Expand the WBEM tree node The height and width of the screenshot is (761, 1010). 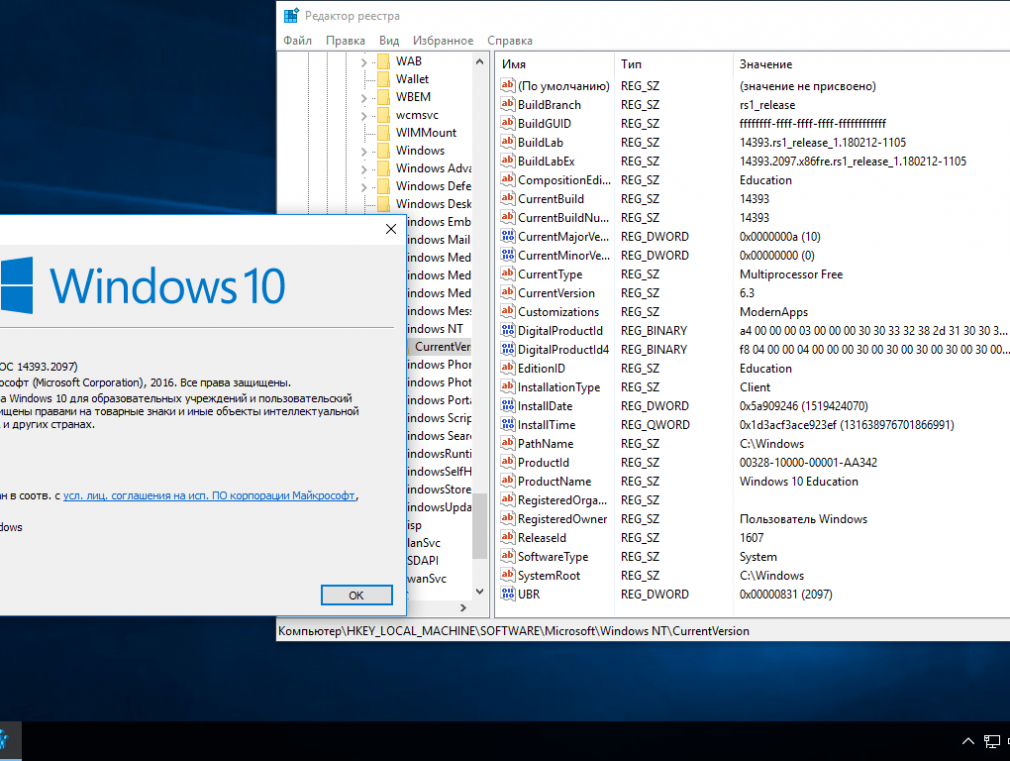tap(364, 98)
